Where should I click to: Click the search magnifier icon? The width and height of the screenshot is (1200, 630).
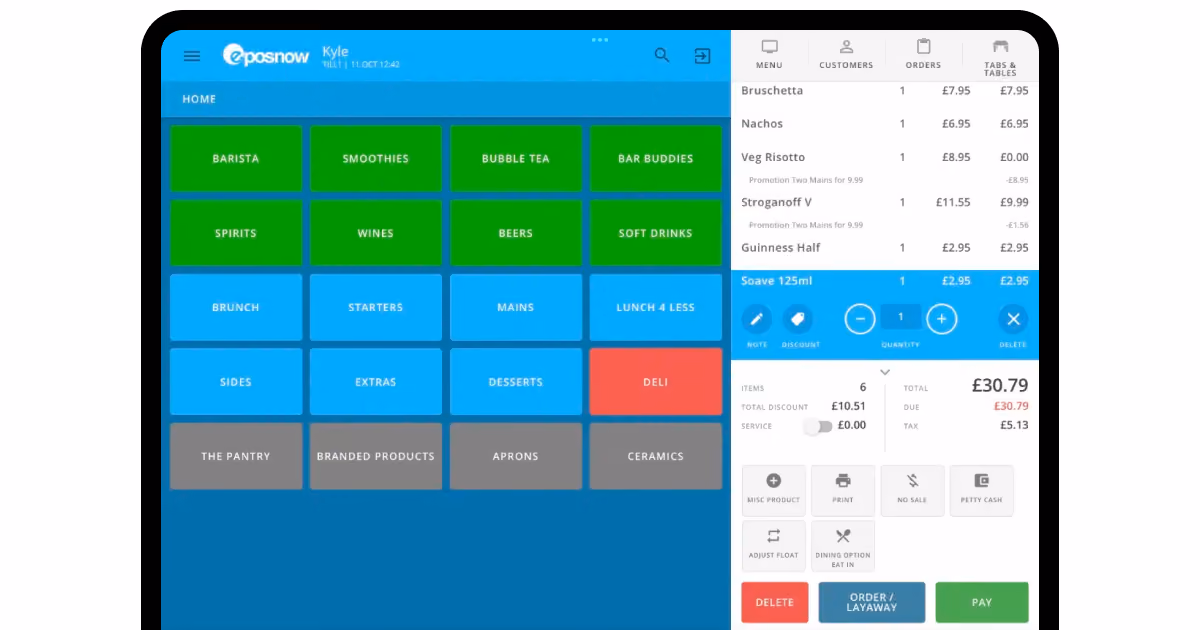click(662, 55)
